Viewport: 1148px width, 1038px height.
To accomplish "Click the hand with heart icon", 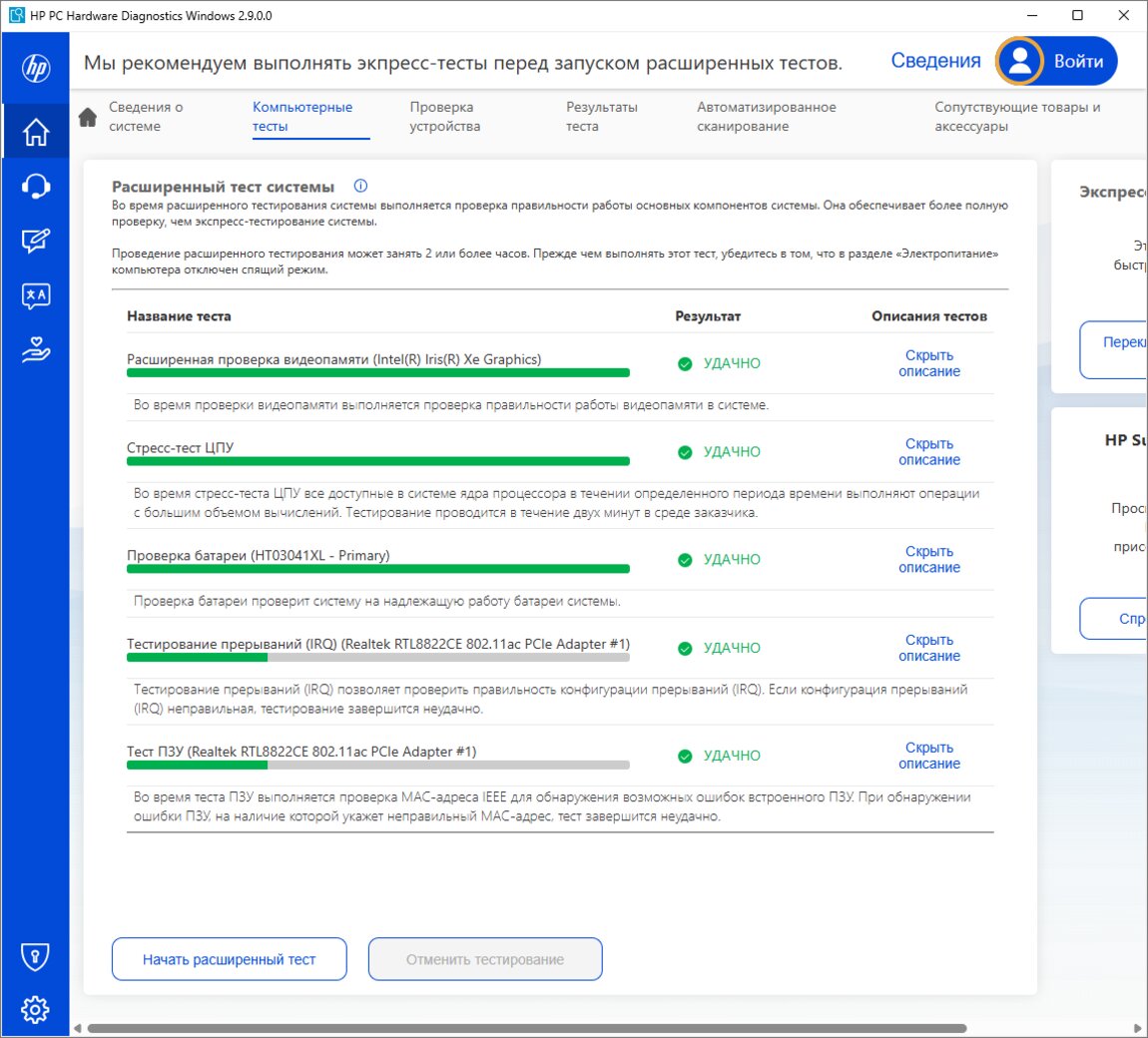I will [36, 350].
